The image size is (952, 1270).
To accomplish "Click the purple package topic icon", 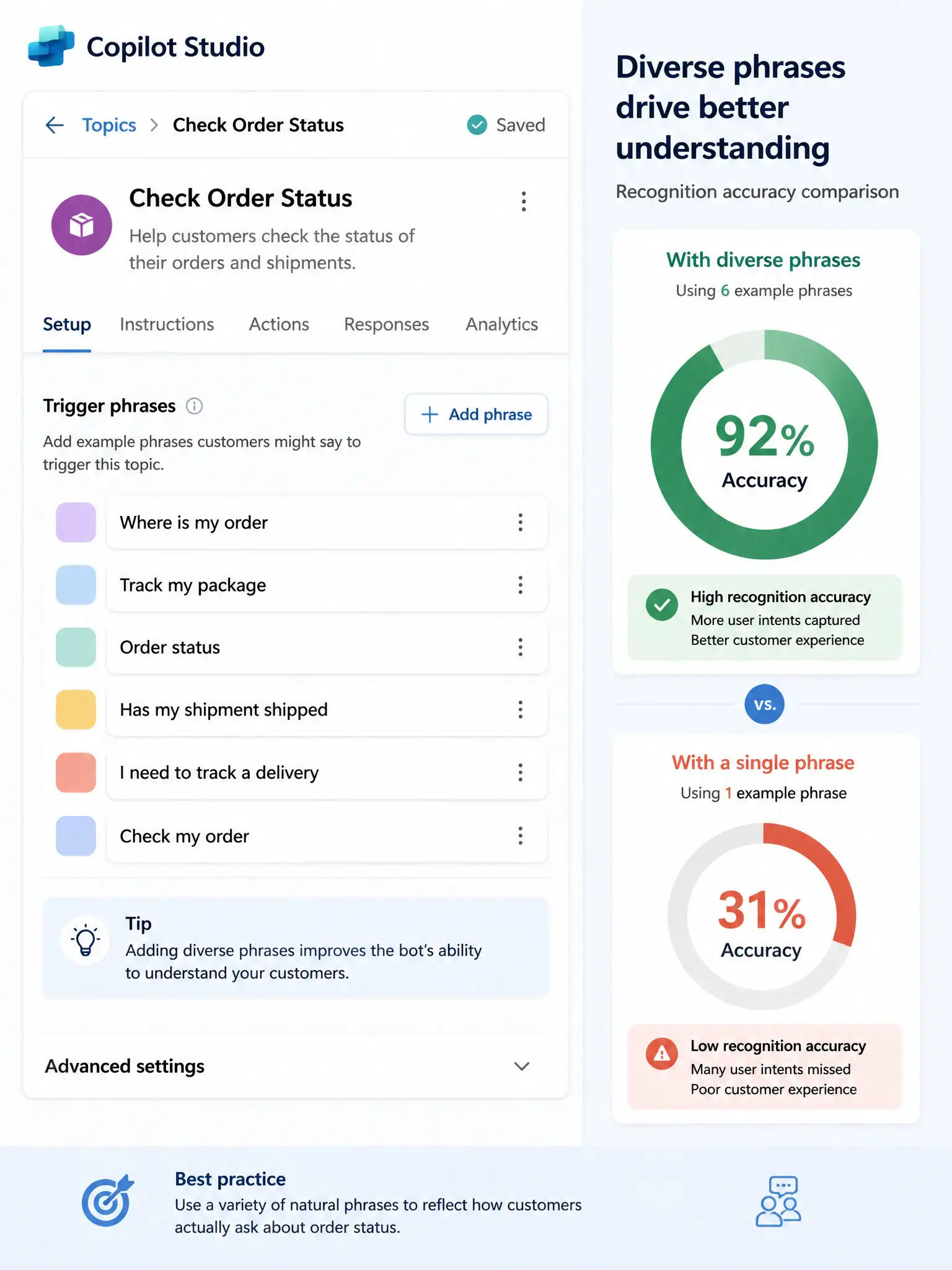I will 82,225.
